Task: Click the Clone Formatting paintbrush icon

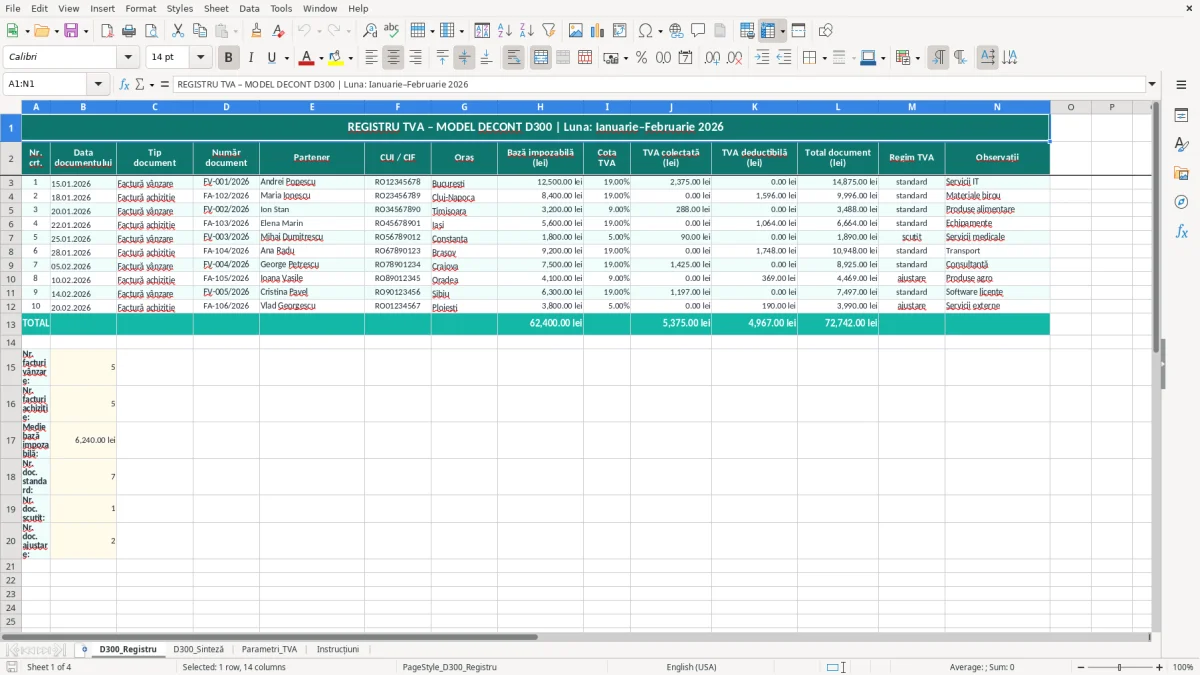Action: pos(257,31)
